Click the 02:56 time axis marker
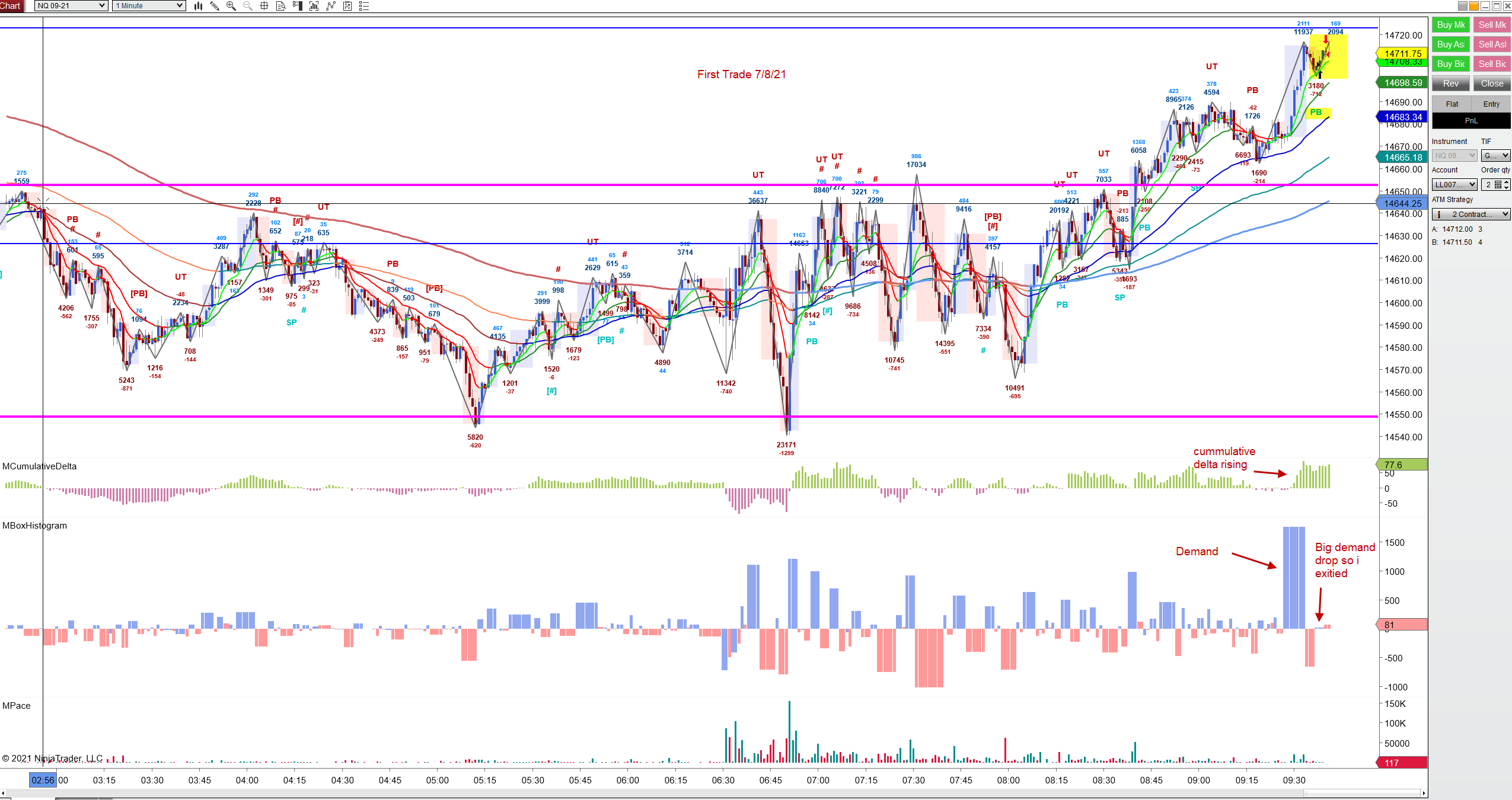The height and width of the screenshot is (800, 1512). coord(43,780)
